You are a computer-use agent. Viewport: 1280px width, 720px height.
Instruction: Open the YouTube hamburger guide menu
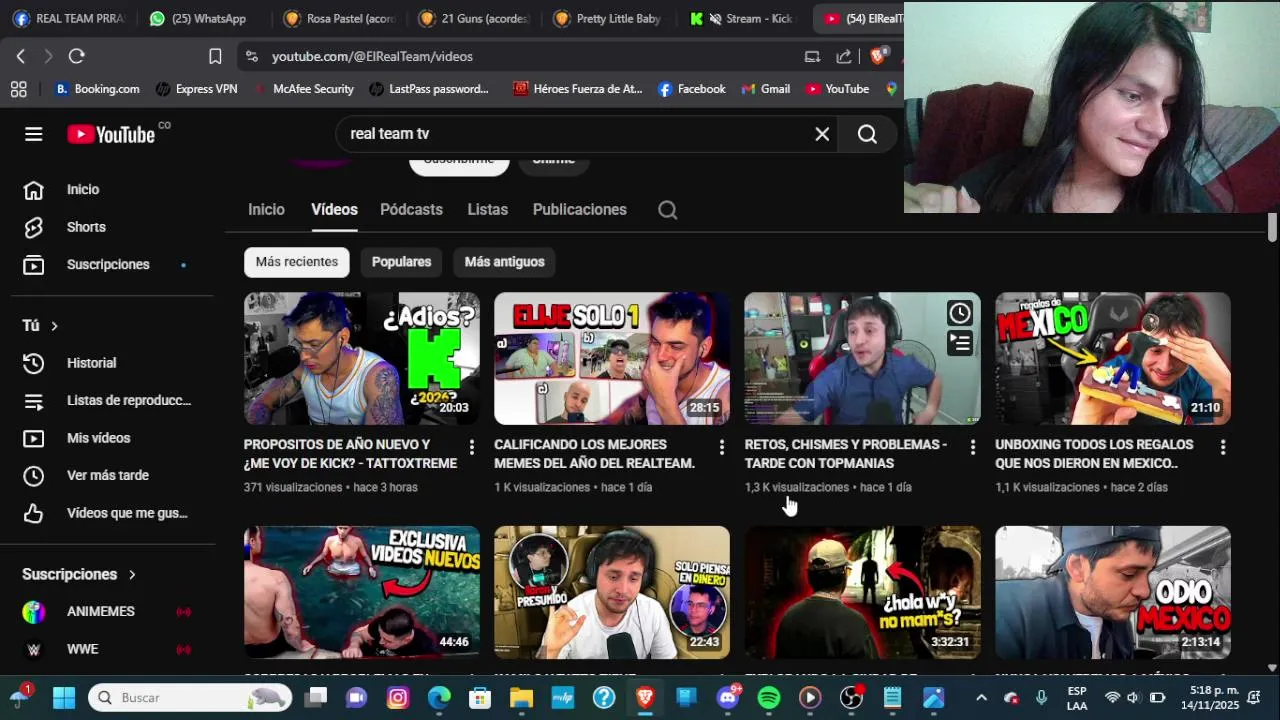point(34,134)
